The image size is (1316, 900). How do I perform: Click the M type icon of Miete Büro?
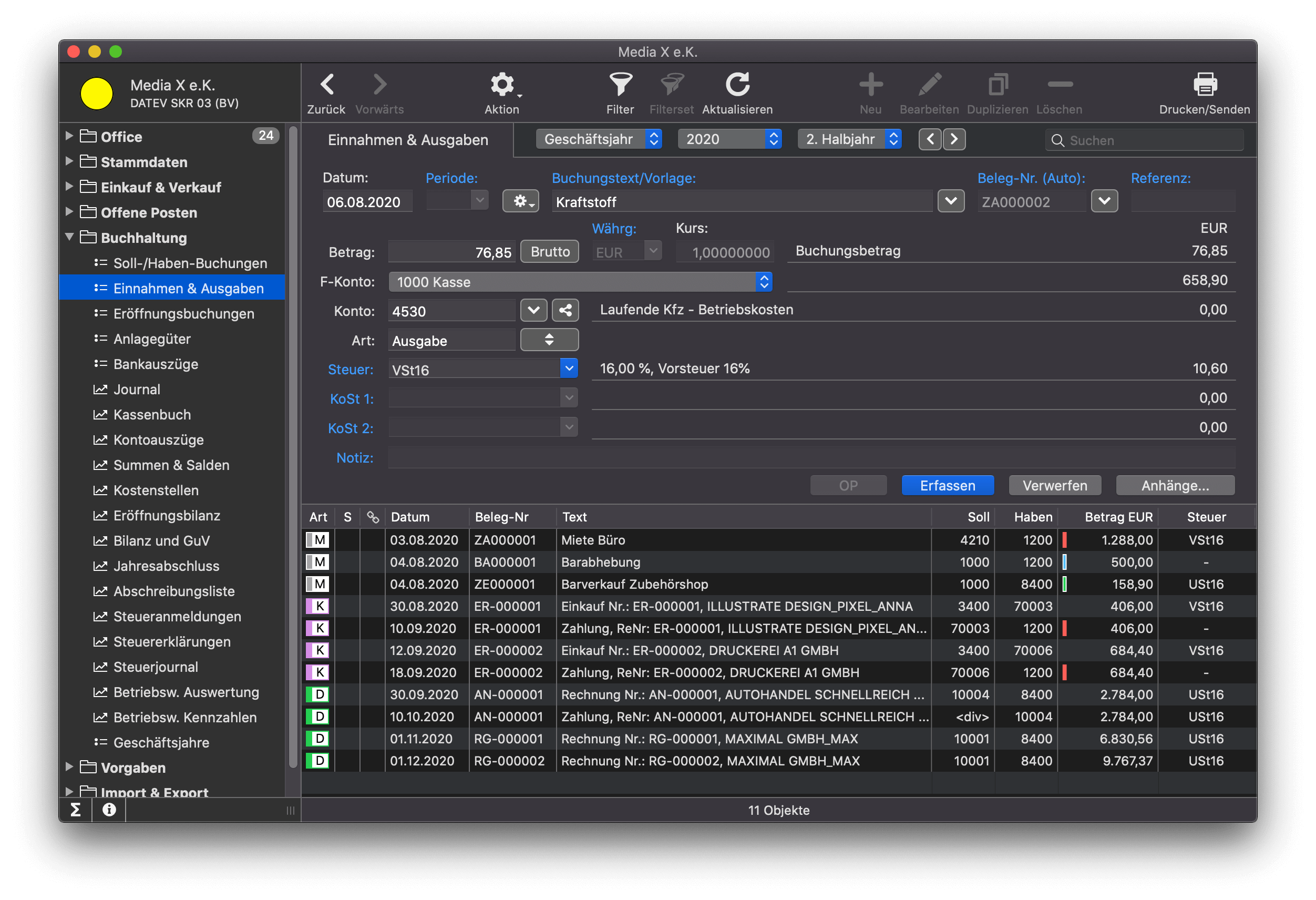(x=317, y=540)
